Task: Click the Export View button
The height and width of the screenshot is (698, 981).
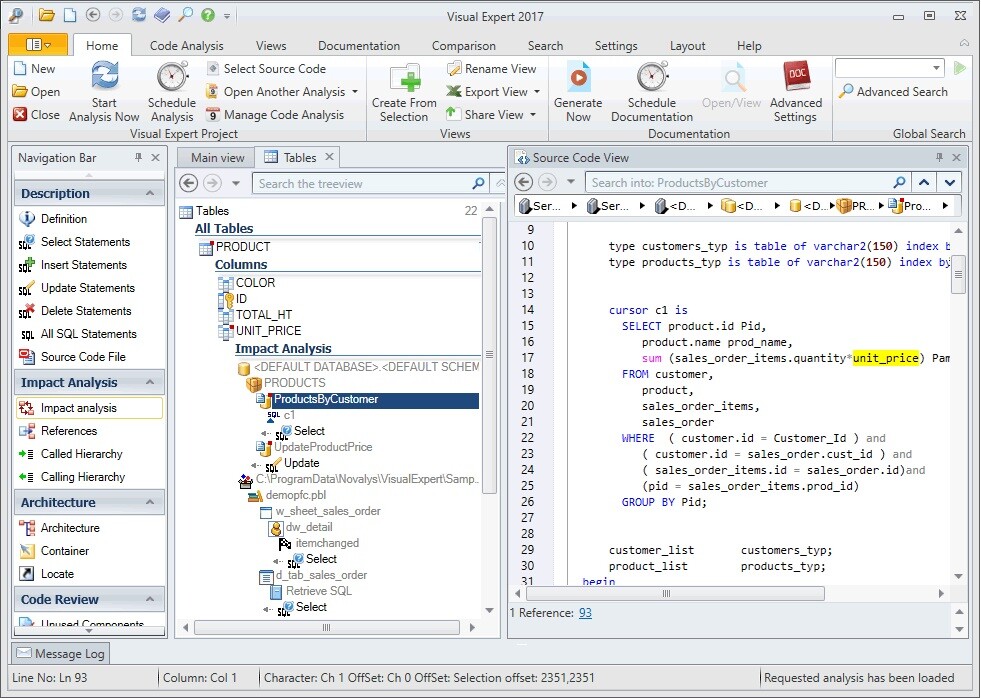Action: [x=489, y=91]
